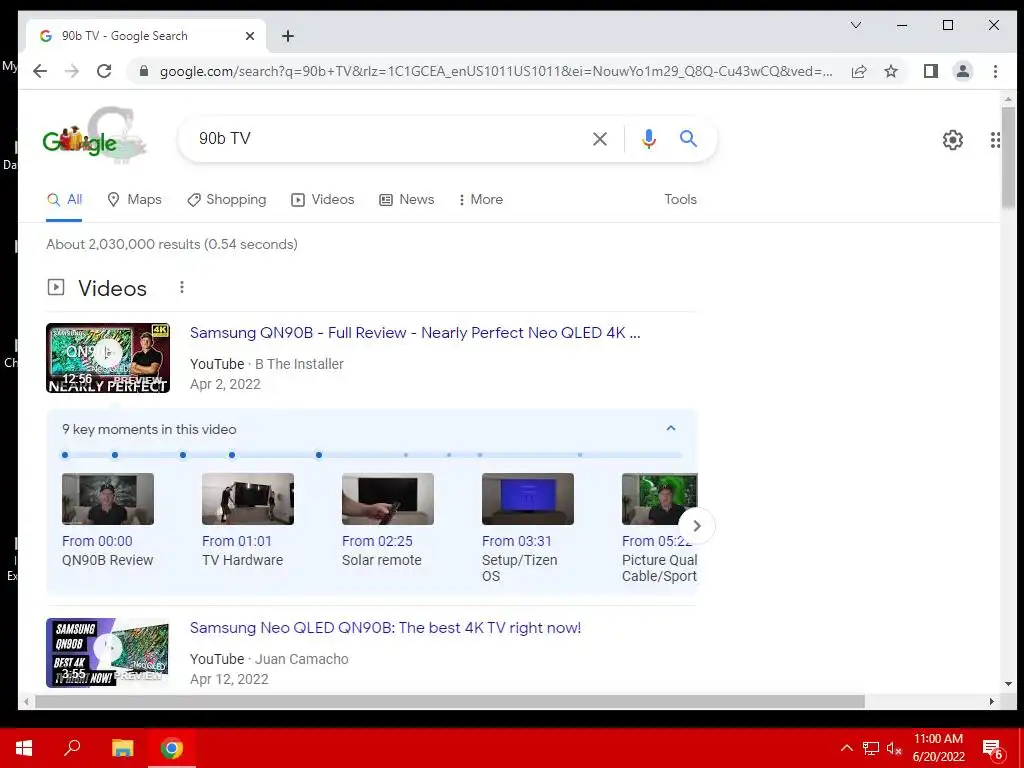View site info lock icon
This screenshot has width=1024, height=768.
(x=144, y=71)
